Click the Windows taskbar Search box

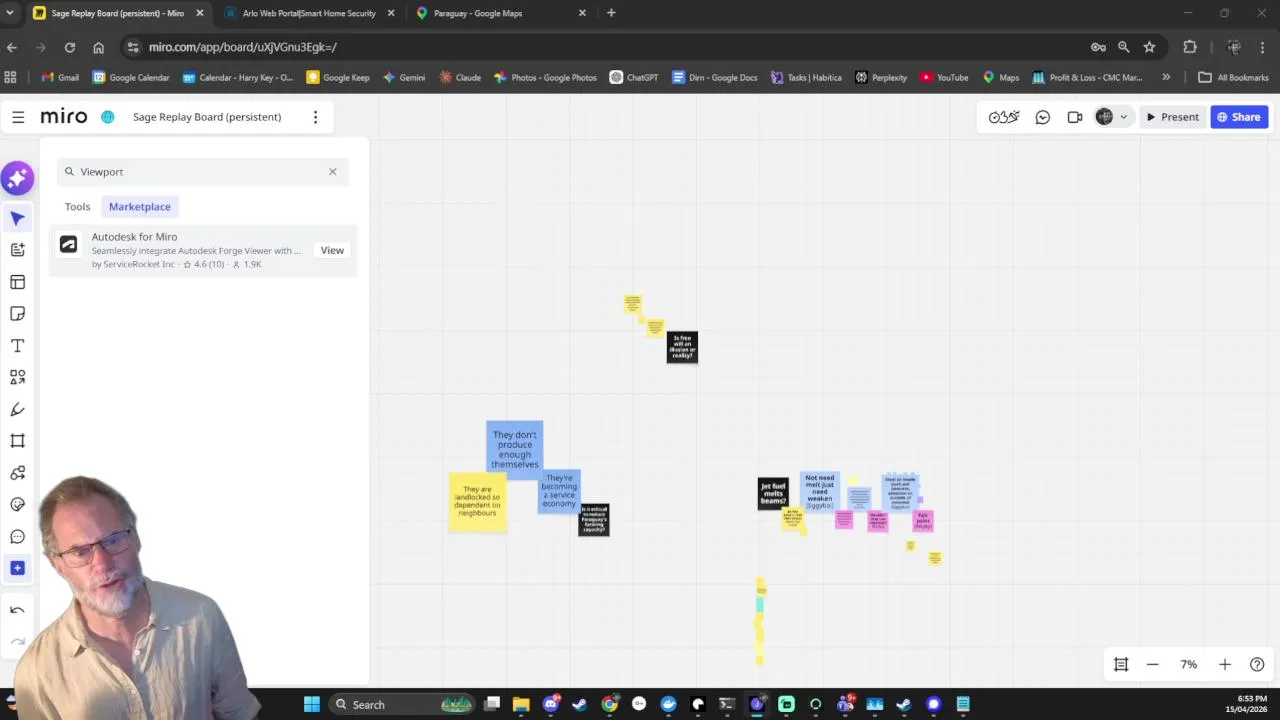pos(400,704)
